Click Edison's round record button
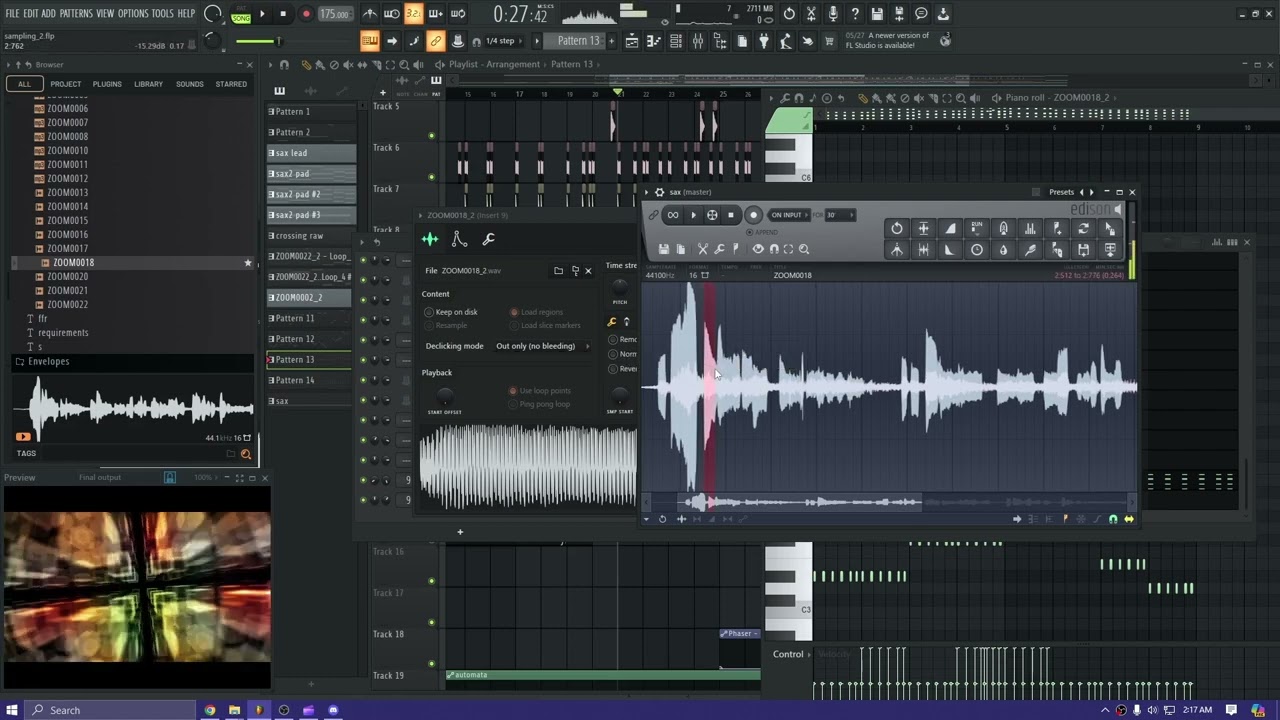This screenshot has height=720, width=1280. [754, 215]
